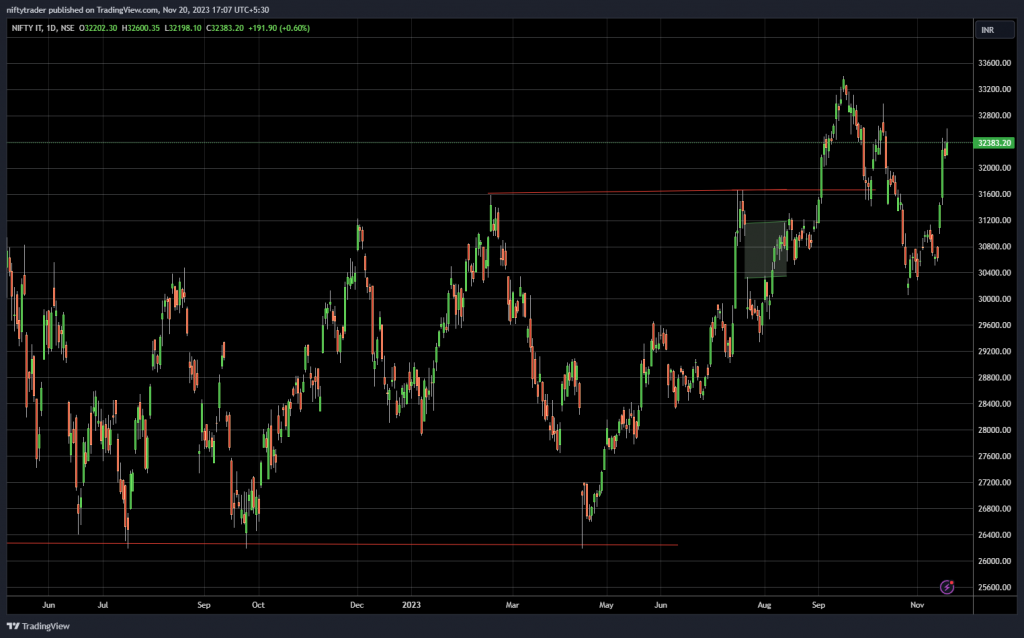Click the 31600.00 price axis label
This screenshot has width=1024, height=638.
(994, 194)
